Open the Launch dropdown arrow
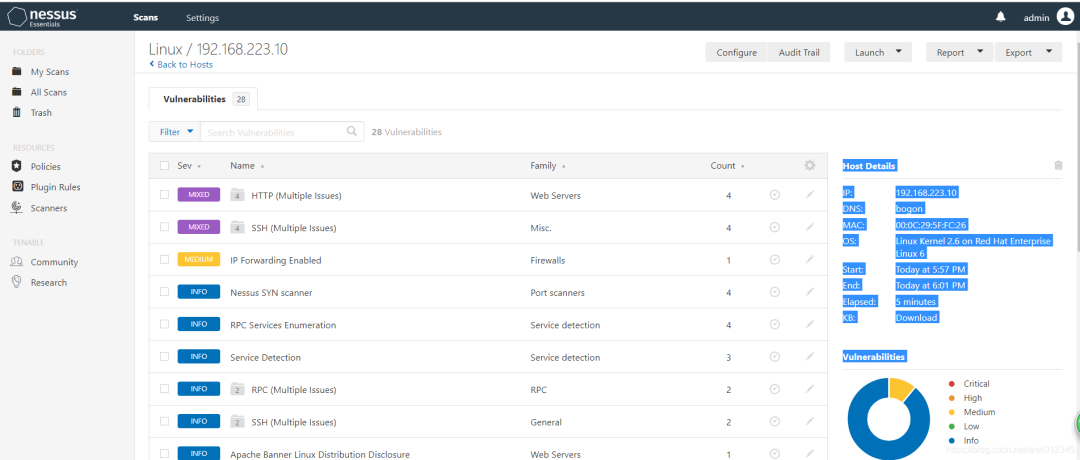This screenshot has width=1080, height=460. point(898,52)
